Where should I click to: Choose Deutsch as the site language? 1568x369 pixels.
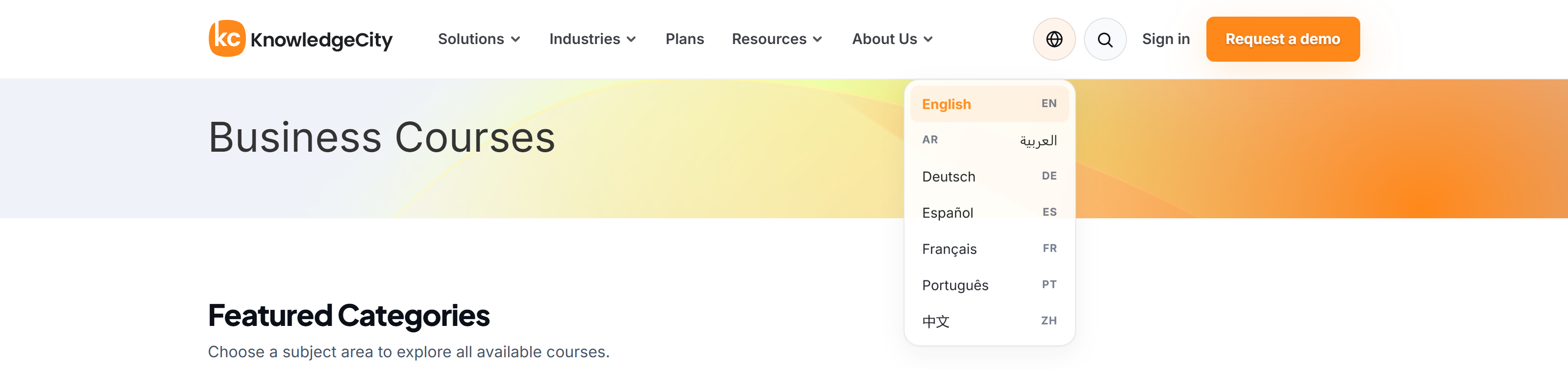pyautogui.click(x=989, y=176)
